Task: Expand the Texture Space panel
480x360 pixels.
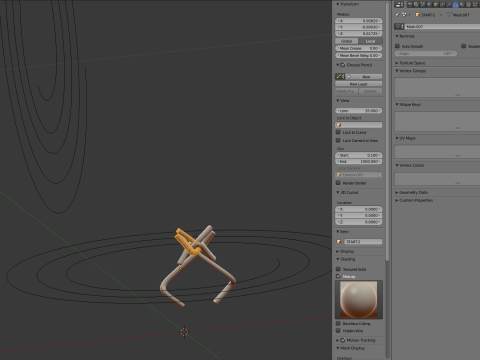Action: 397,63
